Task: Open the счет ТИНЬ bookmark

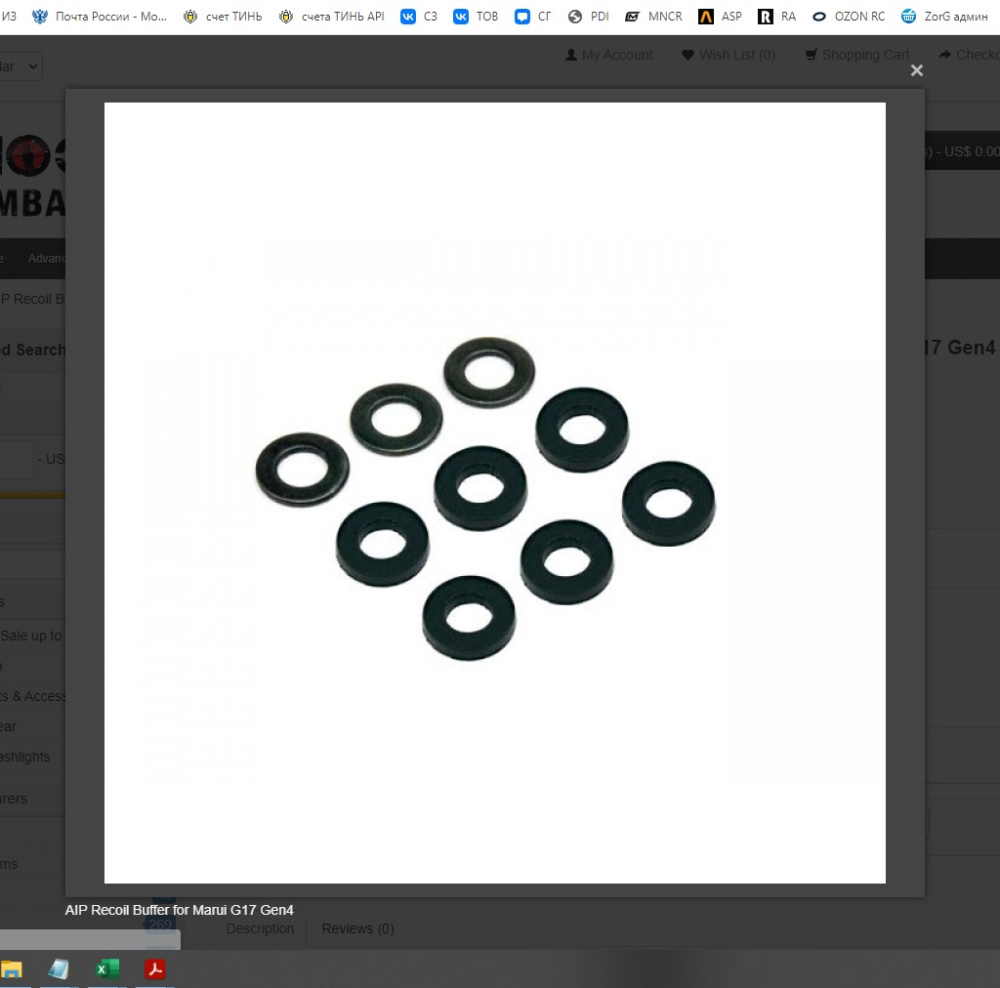Action: pyautogui.click(x=223, y=17)
